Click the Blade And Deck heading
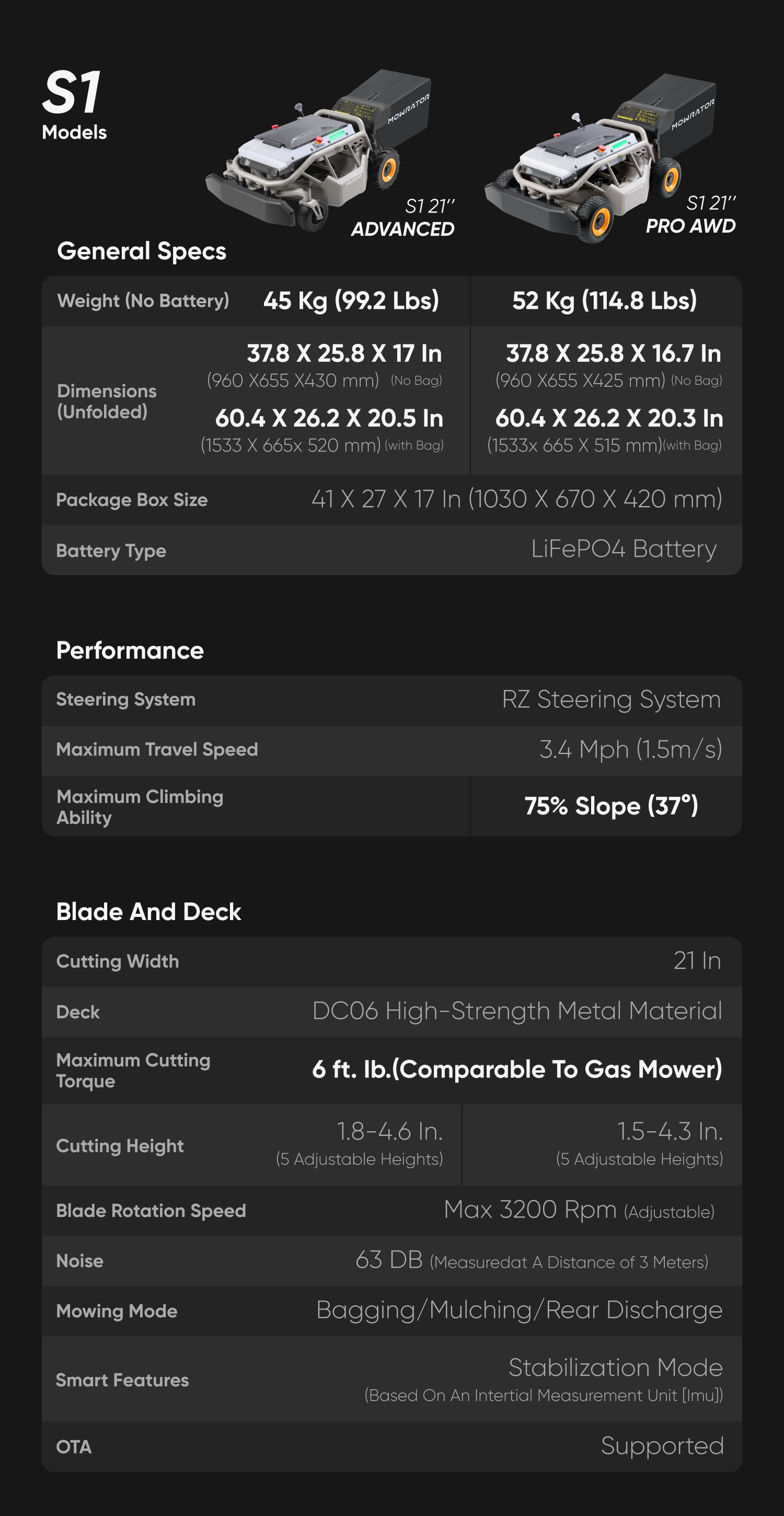This screenshot has width=784, height=1516. (x=148, y=912)
